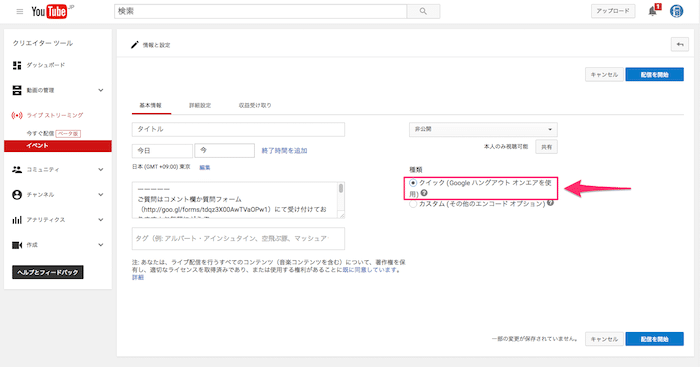Select the クイック Hangouts On Air radio
Image resolution: width=700 pixels, height=367 pixels.
tap(413, 183)
